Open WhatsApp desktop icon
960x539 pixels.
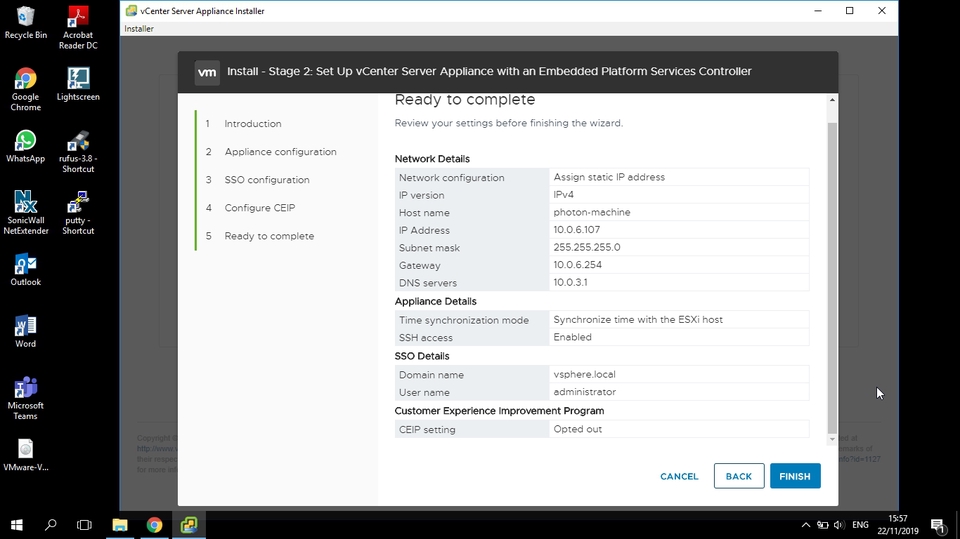point(26,146)
